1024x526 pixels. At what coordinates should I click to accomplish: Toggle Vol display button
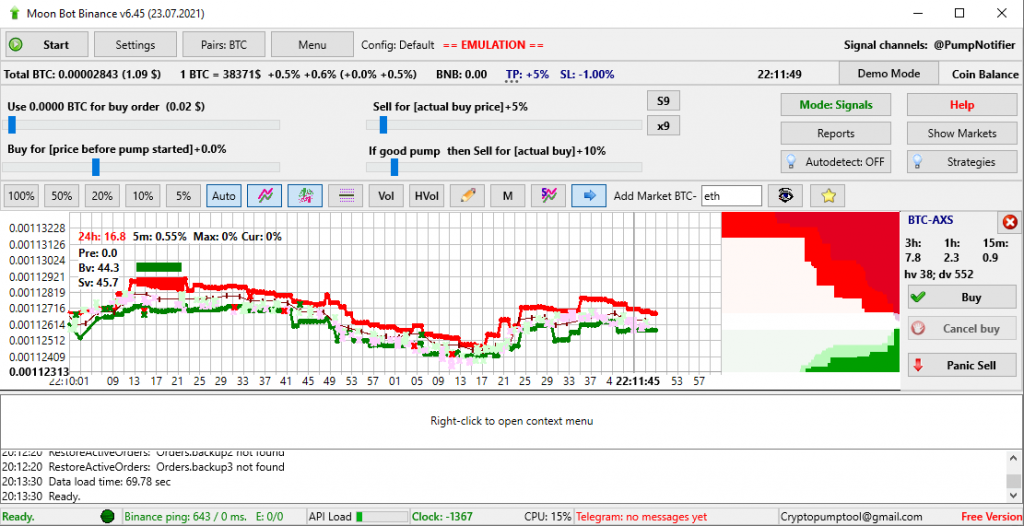pos(386,195)
